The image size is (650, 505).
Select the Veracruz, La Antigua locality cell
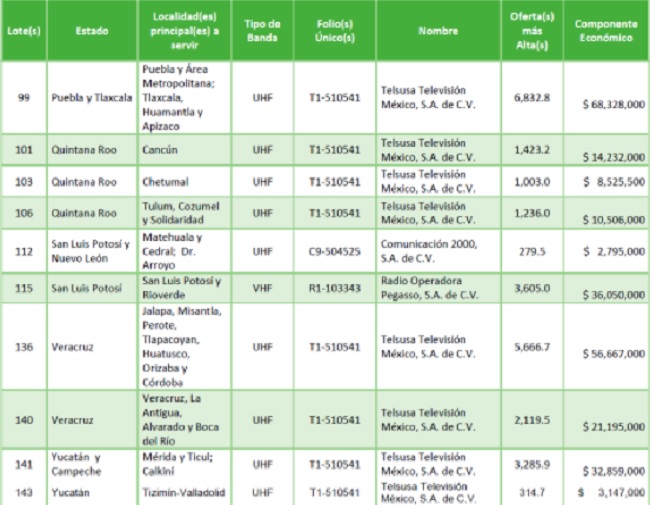click(180, 420)
